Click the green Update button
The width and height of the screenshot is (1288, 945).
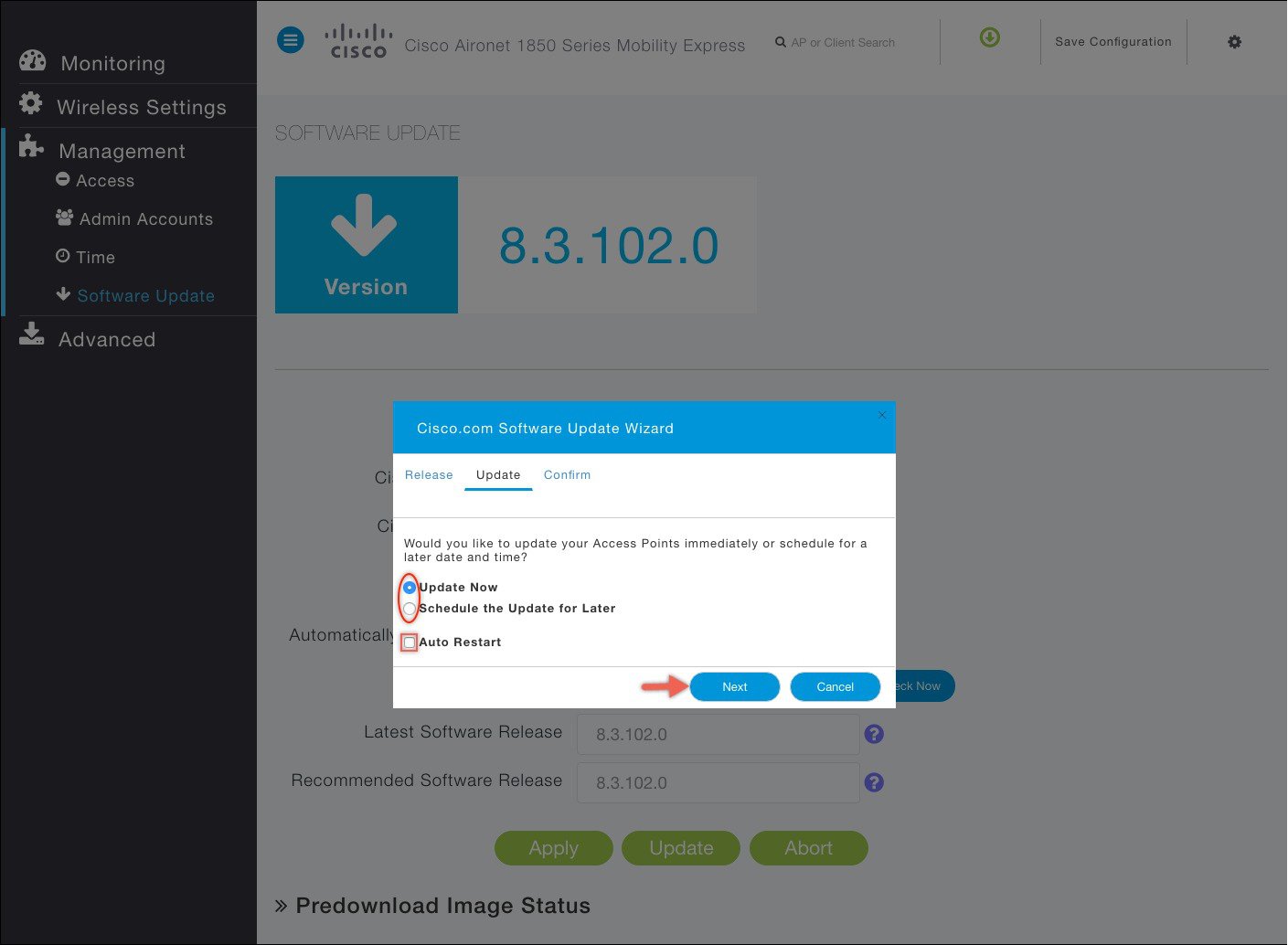click(681, 848)
